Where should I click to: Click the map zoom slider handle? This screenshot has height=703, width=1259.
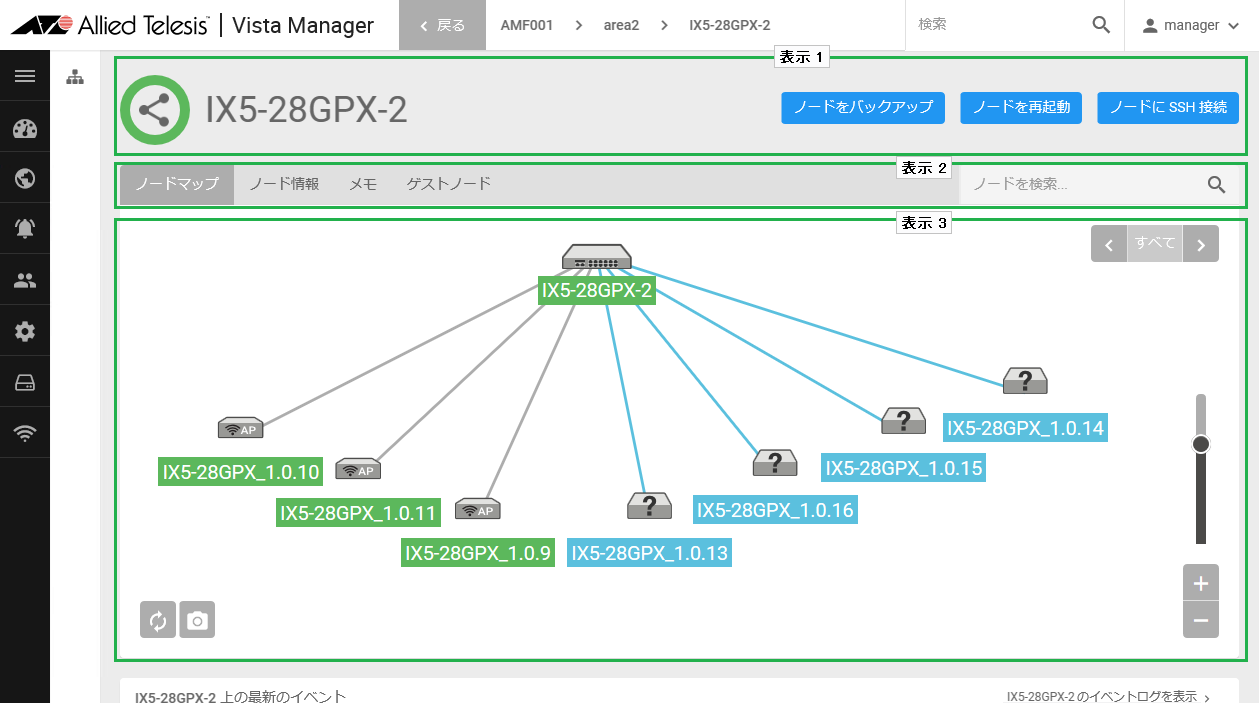click(x=1201, y=444)
